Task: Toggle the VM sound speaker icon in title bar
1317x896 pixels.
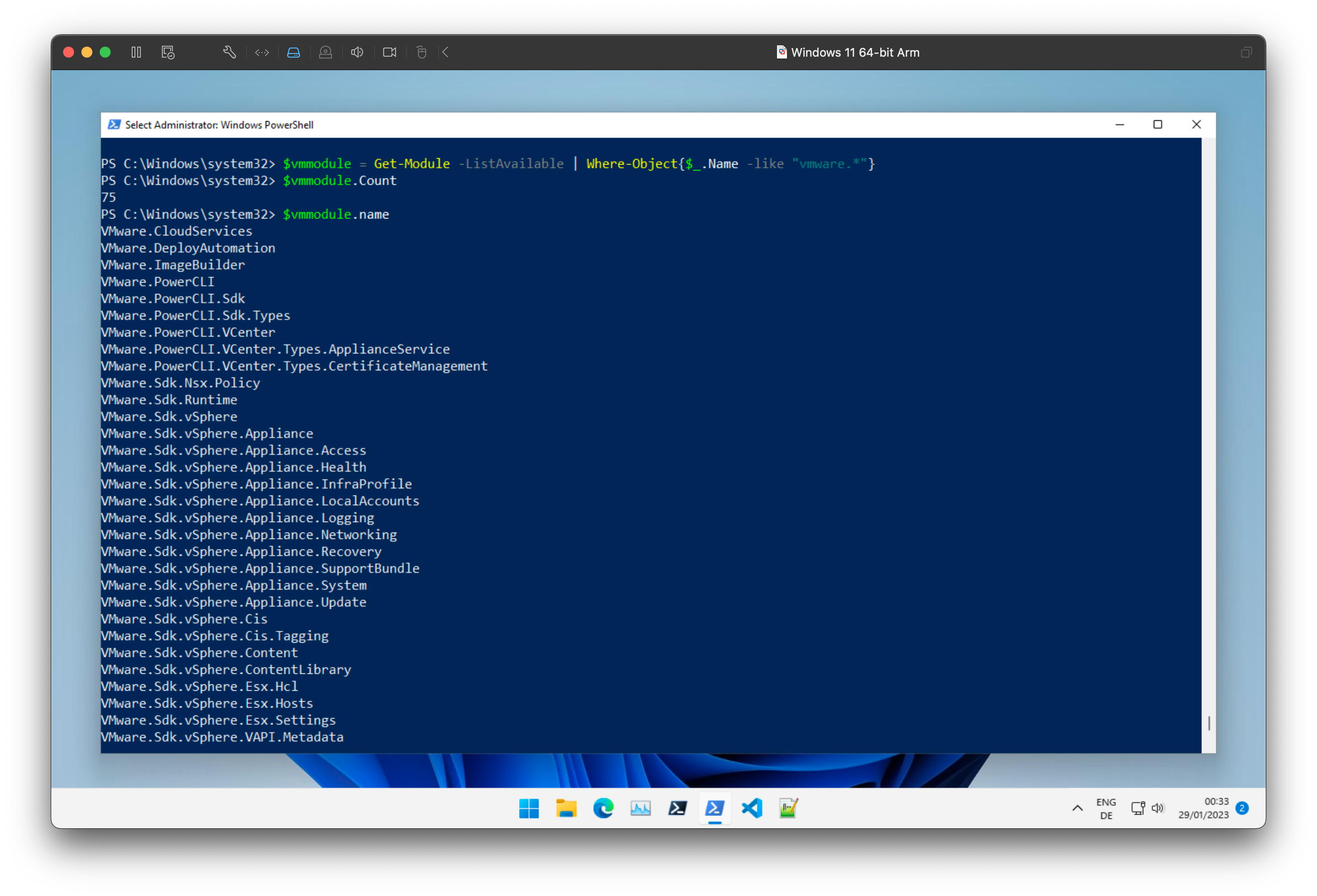Action: (x=357, y=52)
